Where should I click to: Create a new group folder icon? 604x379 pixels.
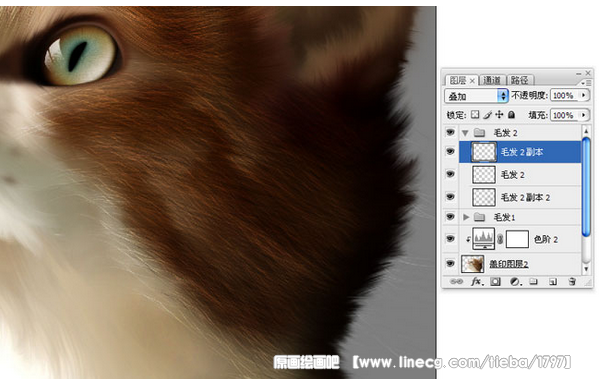[x=534, y=282]
